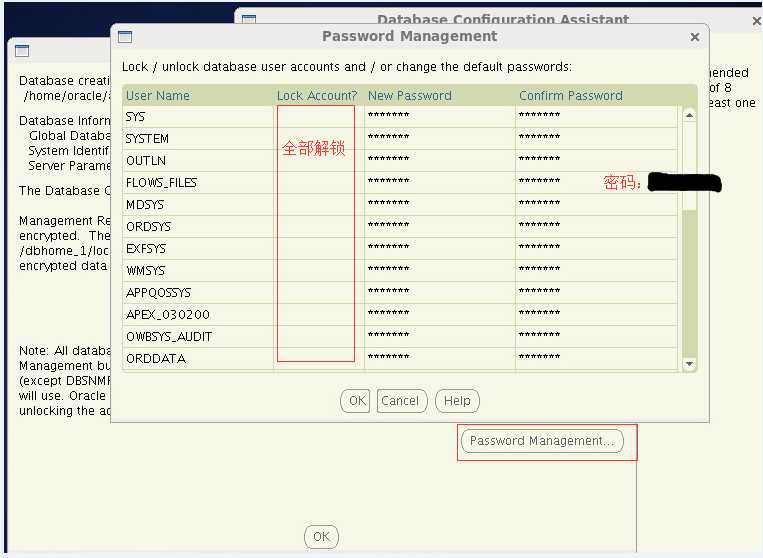
Task: Click New Password field for SYS
Action: pyautogui.click(x=439, y=117)
